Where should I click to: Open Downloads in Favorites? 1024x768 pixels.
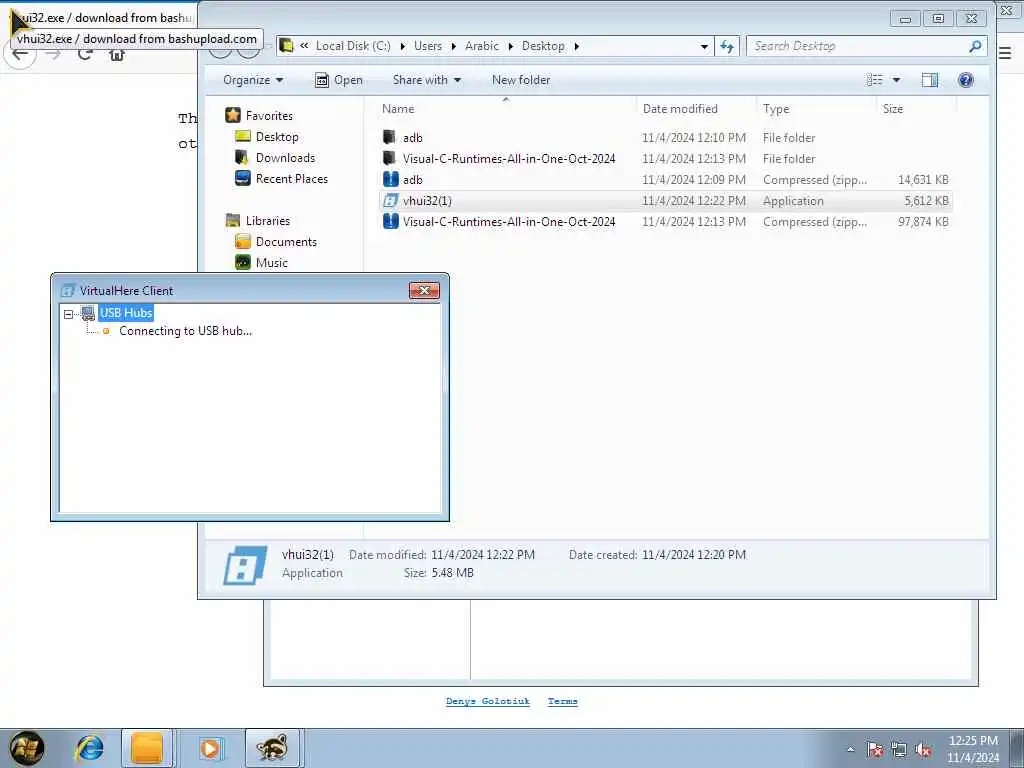pyautogui.click(x=285, y=157)
